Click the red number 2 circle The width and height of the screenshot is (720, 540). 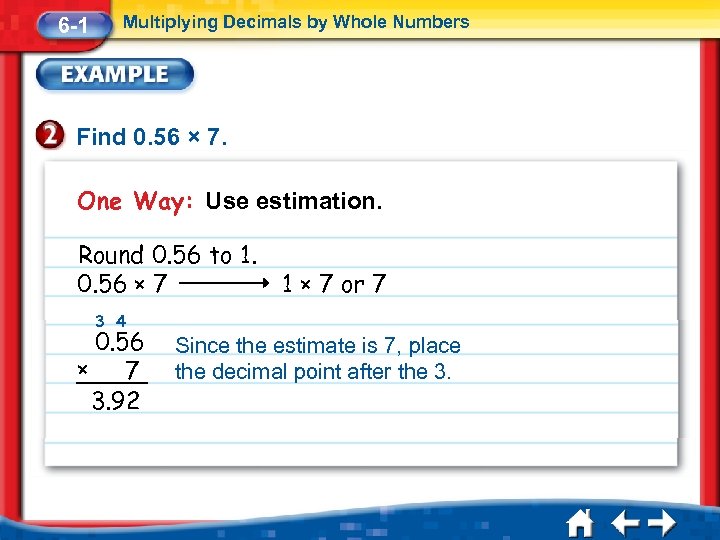[x=50, y=135]
